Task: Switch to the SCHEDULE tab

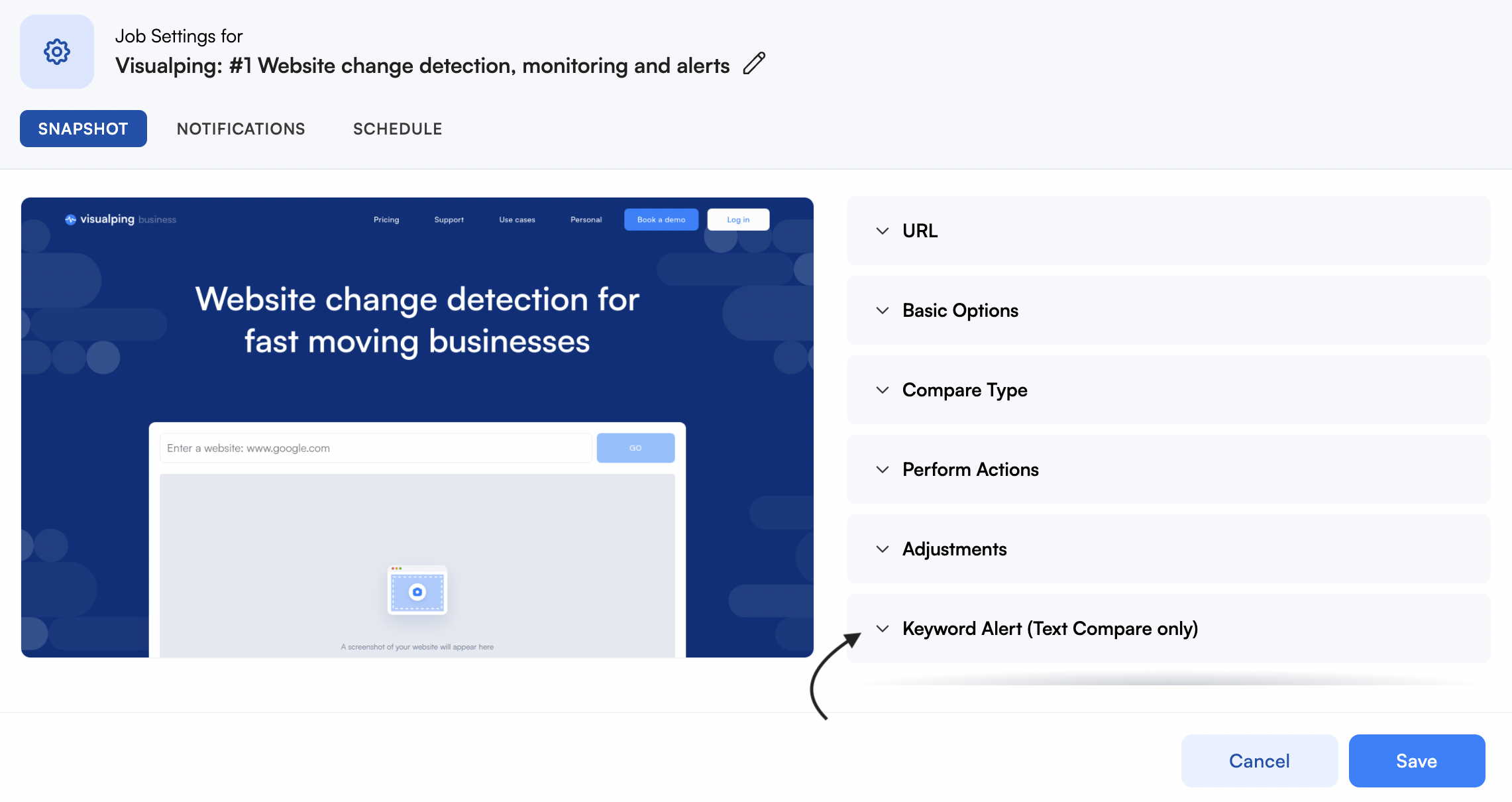Action: pos(398,129)
